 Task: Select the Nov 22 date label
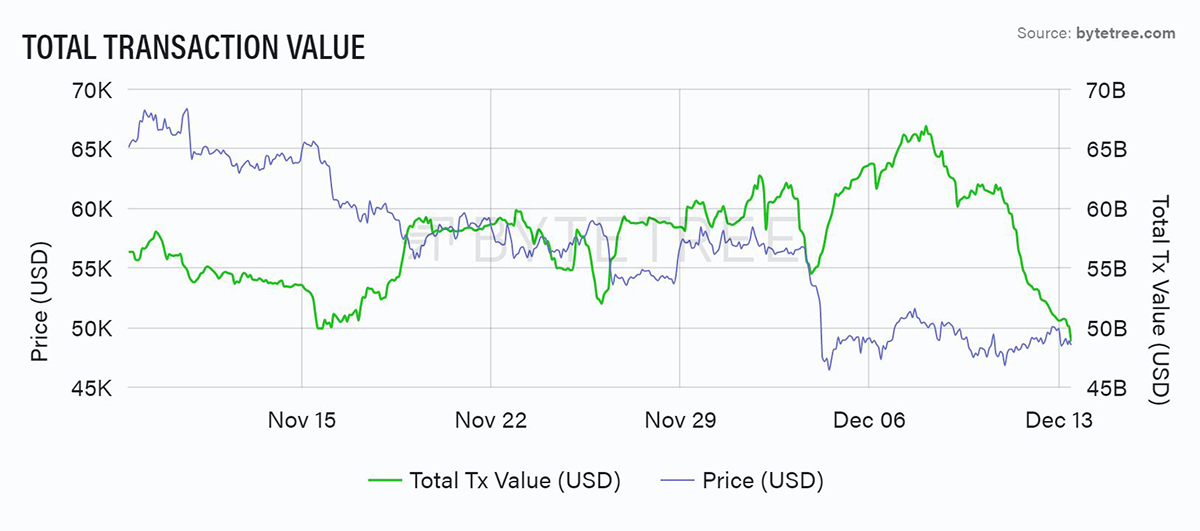point(490,420)
